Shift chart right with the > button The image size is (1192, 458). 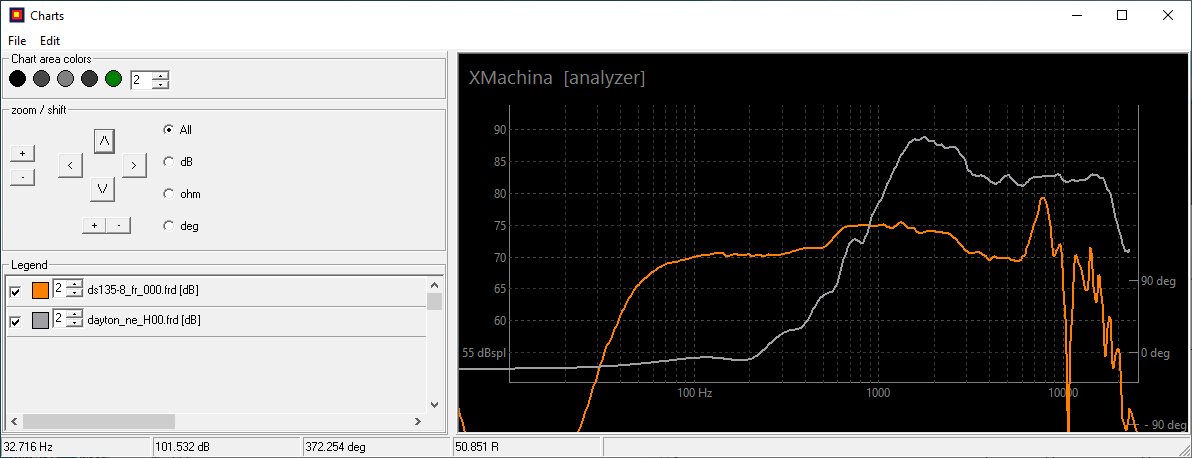coord(134,165)
